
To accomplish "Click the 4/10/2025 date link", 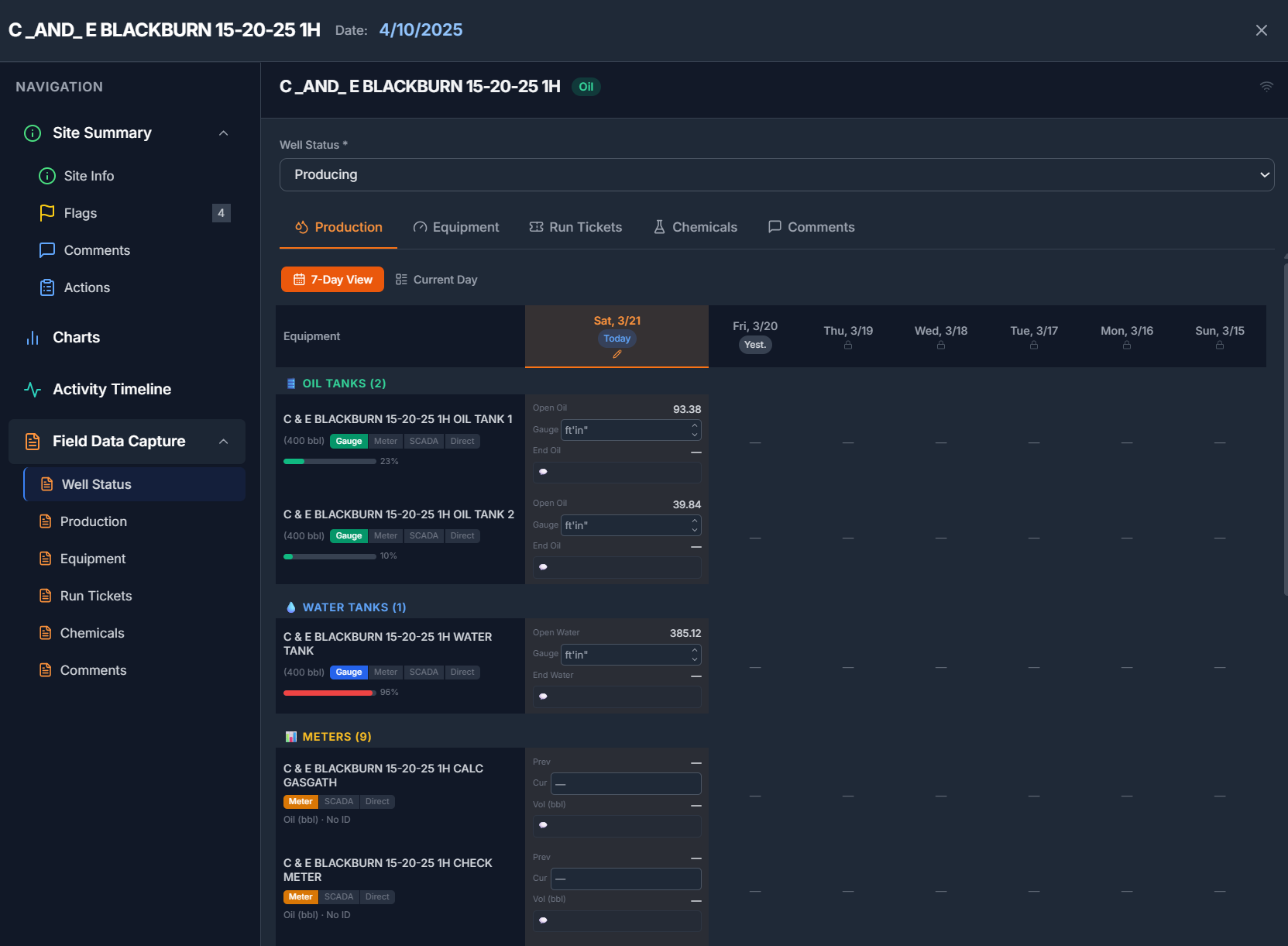I will point(421,30).
